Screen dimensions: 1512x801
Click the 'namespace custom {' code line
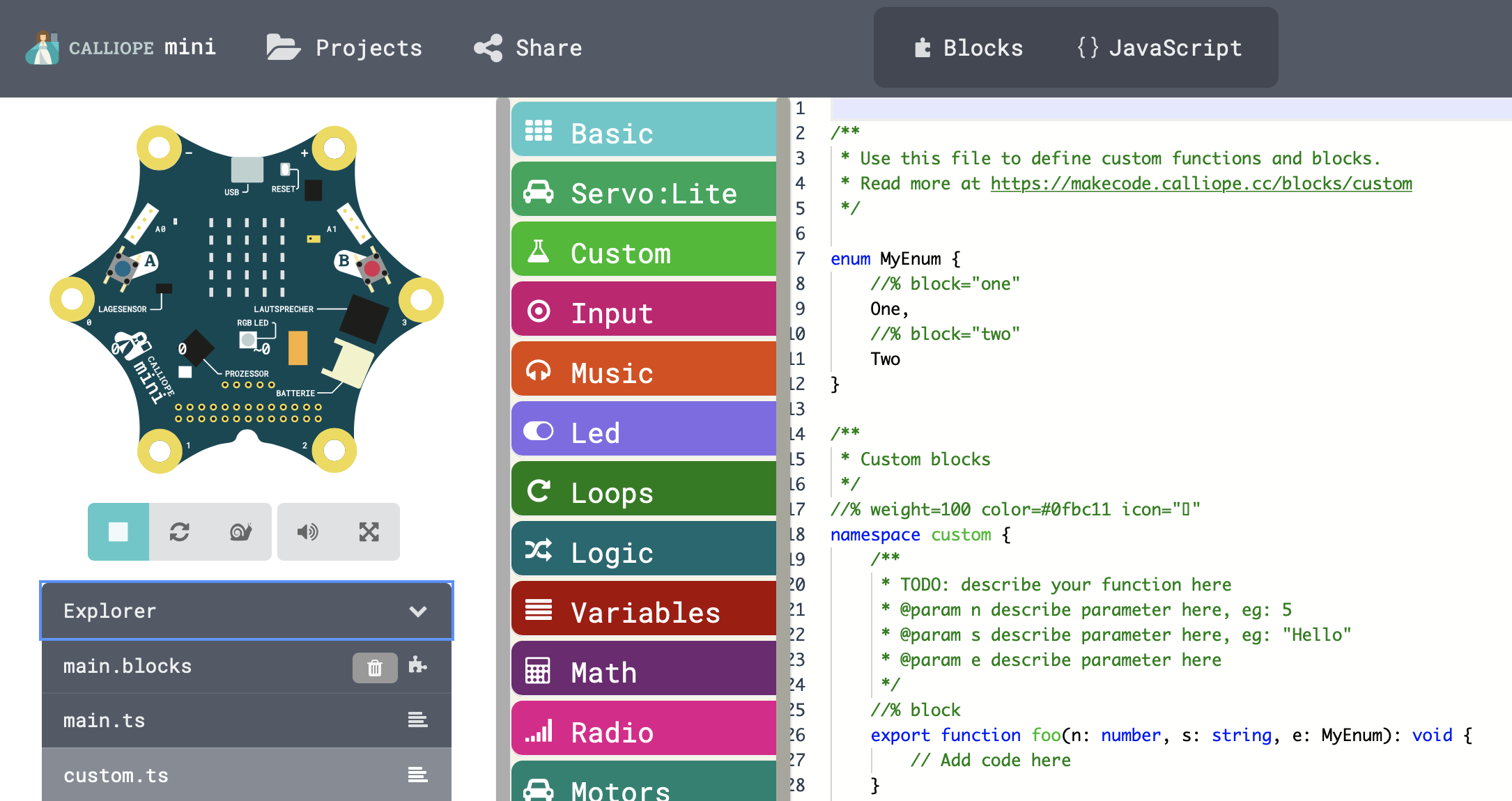(920, 534)
